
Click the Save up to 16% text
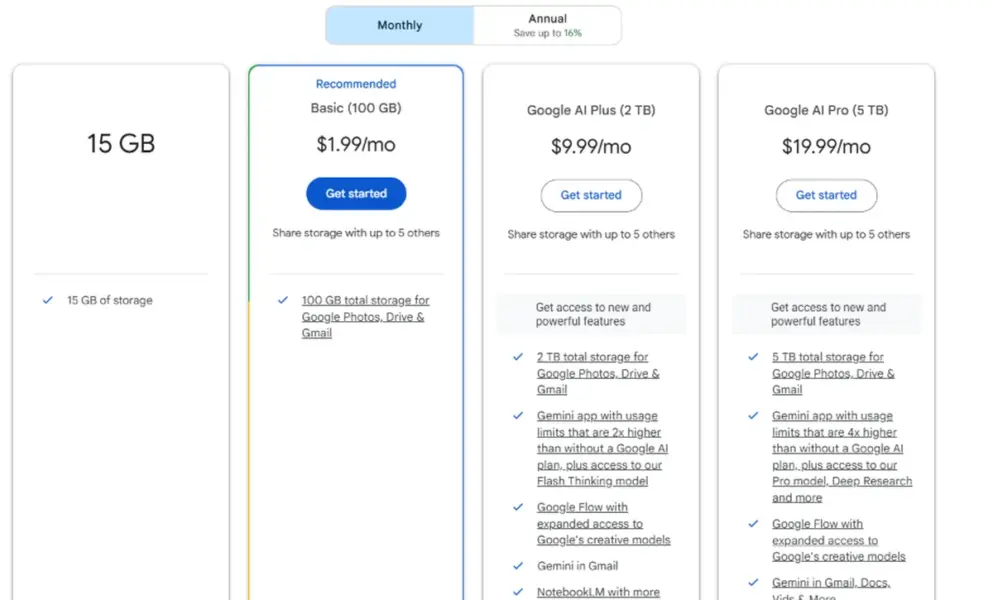[x=547, y=33]
